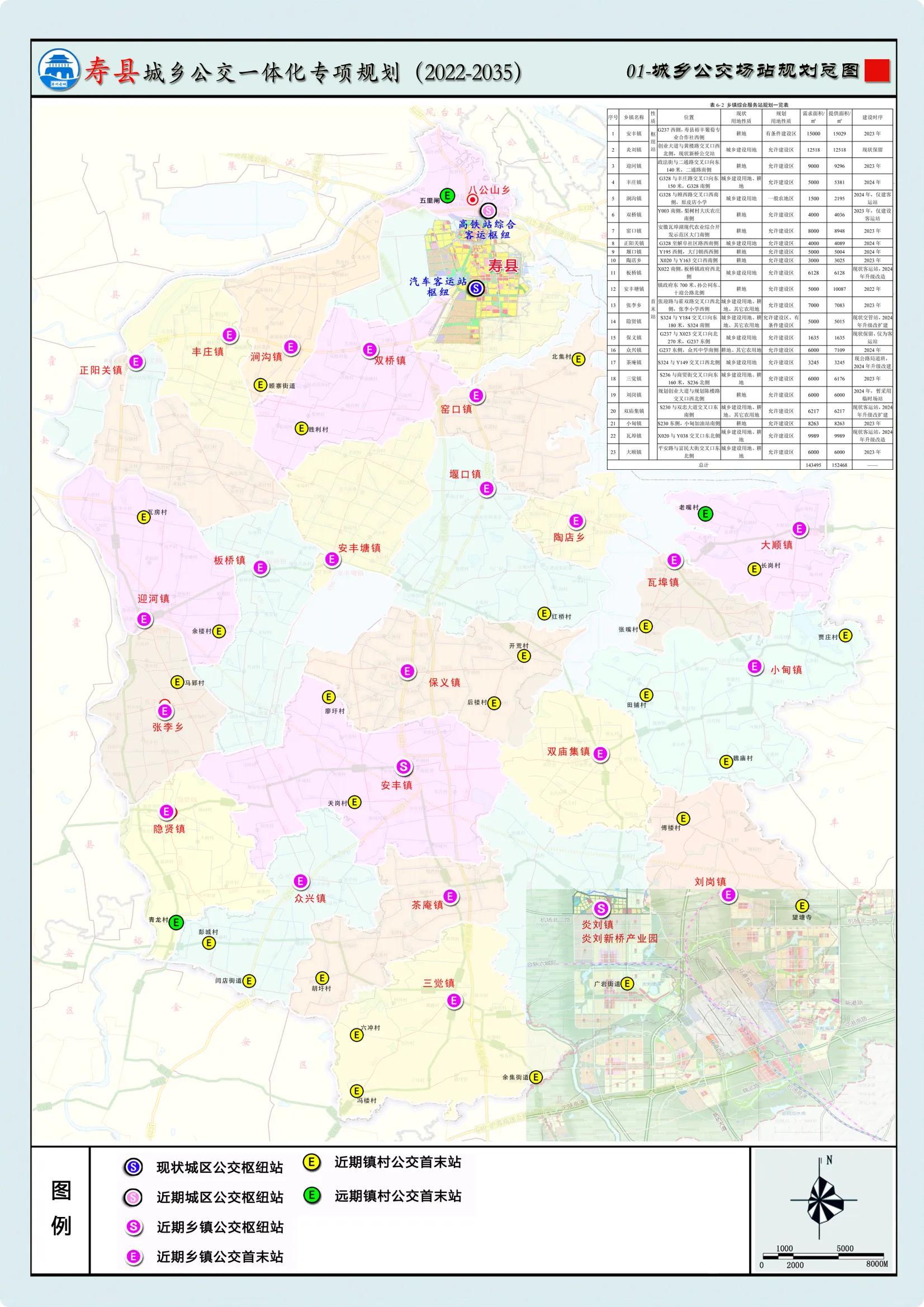924x1307 pixels.
Task: Click the Shouxian city logo emblem
Action: tap(59, 70)
